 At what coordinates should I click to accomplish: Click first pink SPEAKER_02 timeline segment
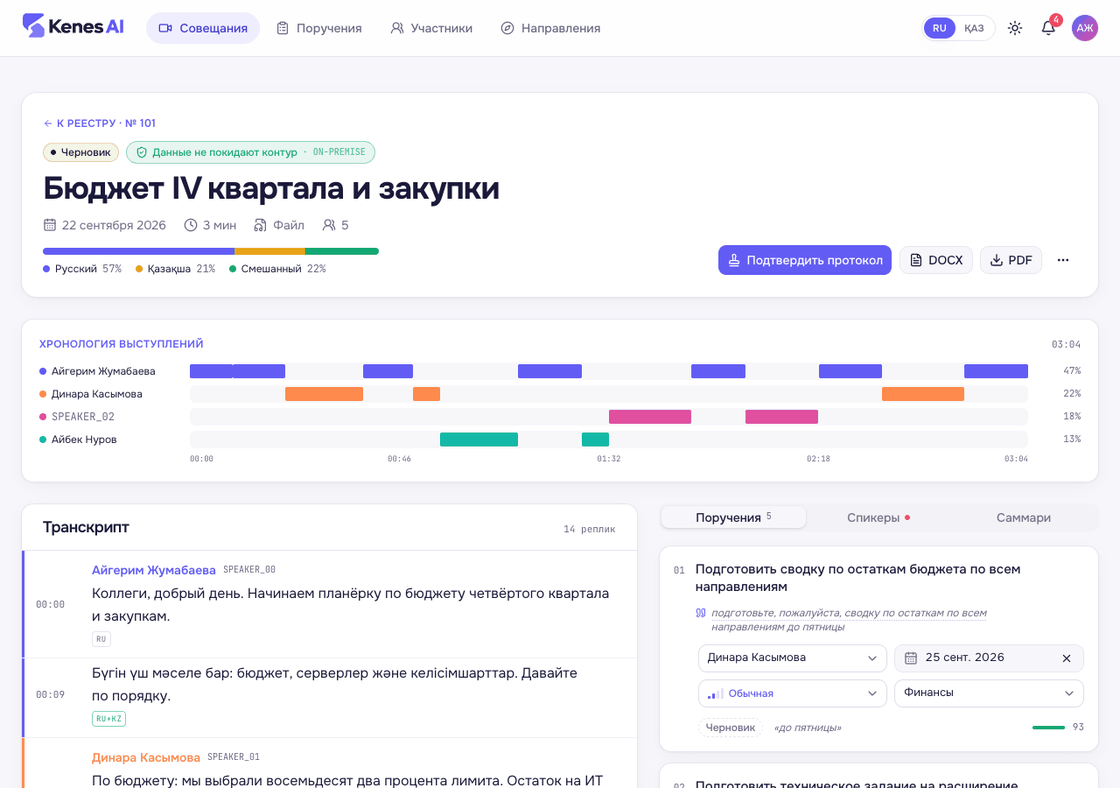click(x=649, y=417)
